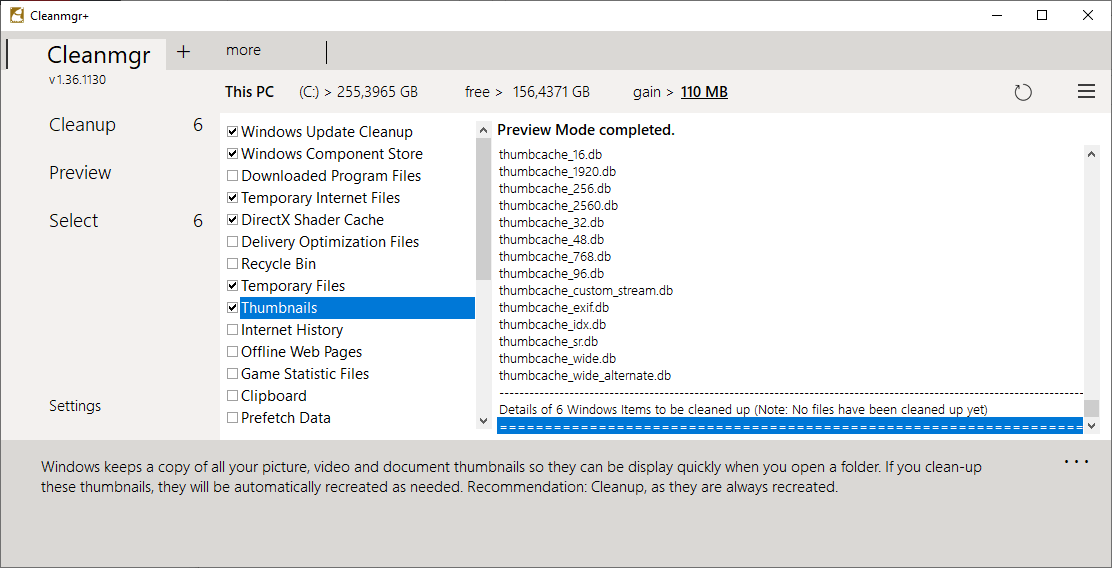Click the Cleanup count 6 in the sidebar
The image size is (1112, 568).
pyautogui.click(x=198, y=125)
